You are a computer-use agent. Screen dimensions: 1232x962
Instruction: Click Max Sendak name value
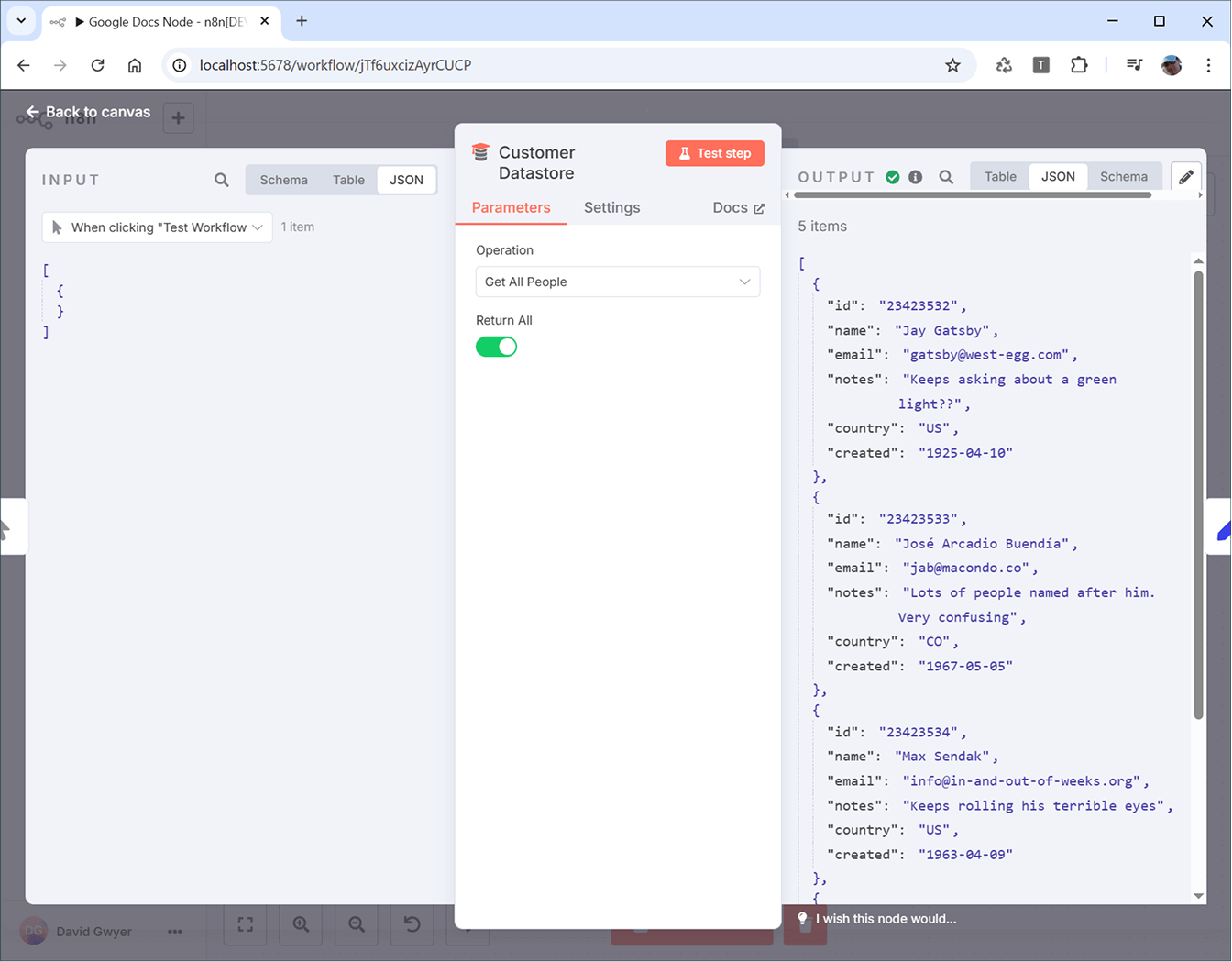tap(946, 757)
